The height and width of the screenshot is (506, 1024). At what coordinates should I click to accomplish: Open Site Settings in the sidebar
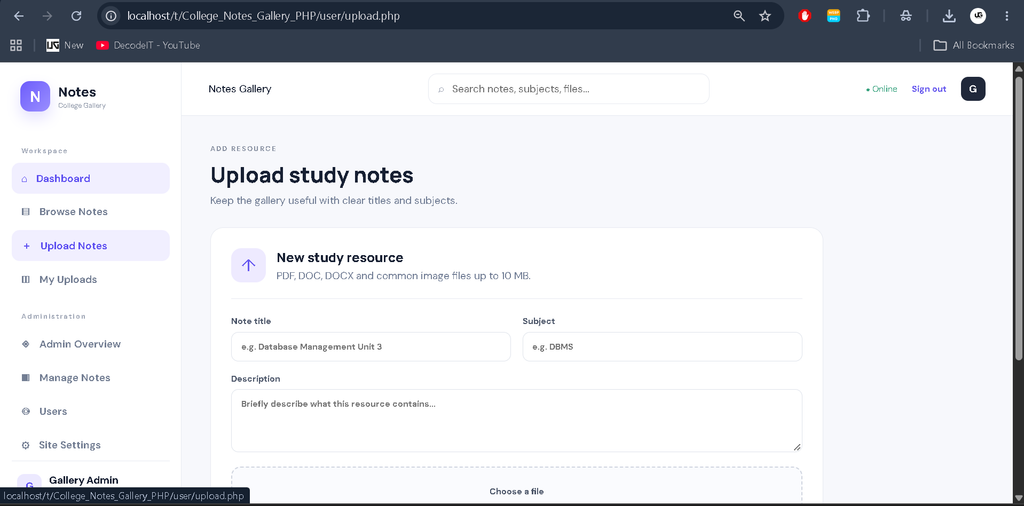[91, 445]
